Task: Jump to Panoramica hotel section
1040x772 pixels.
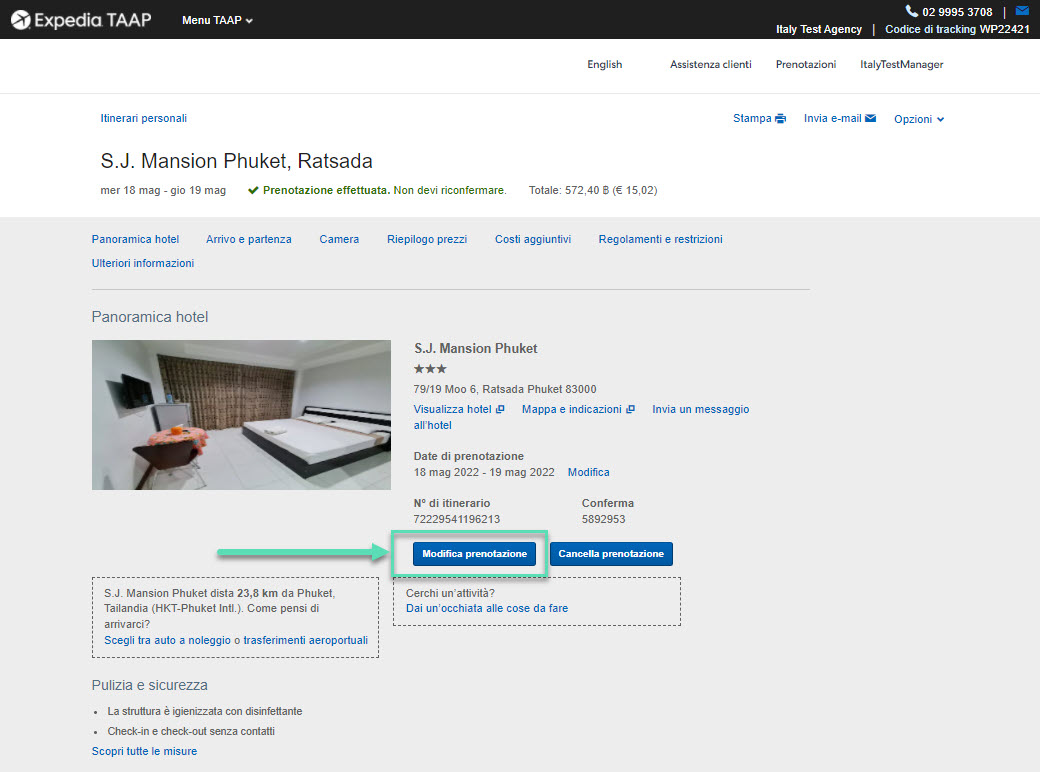Action: click(x=135, y=239)
